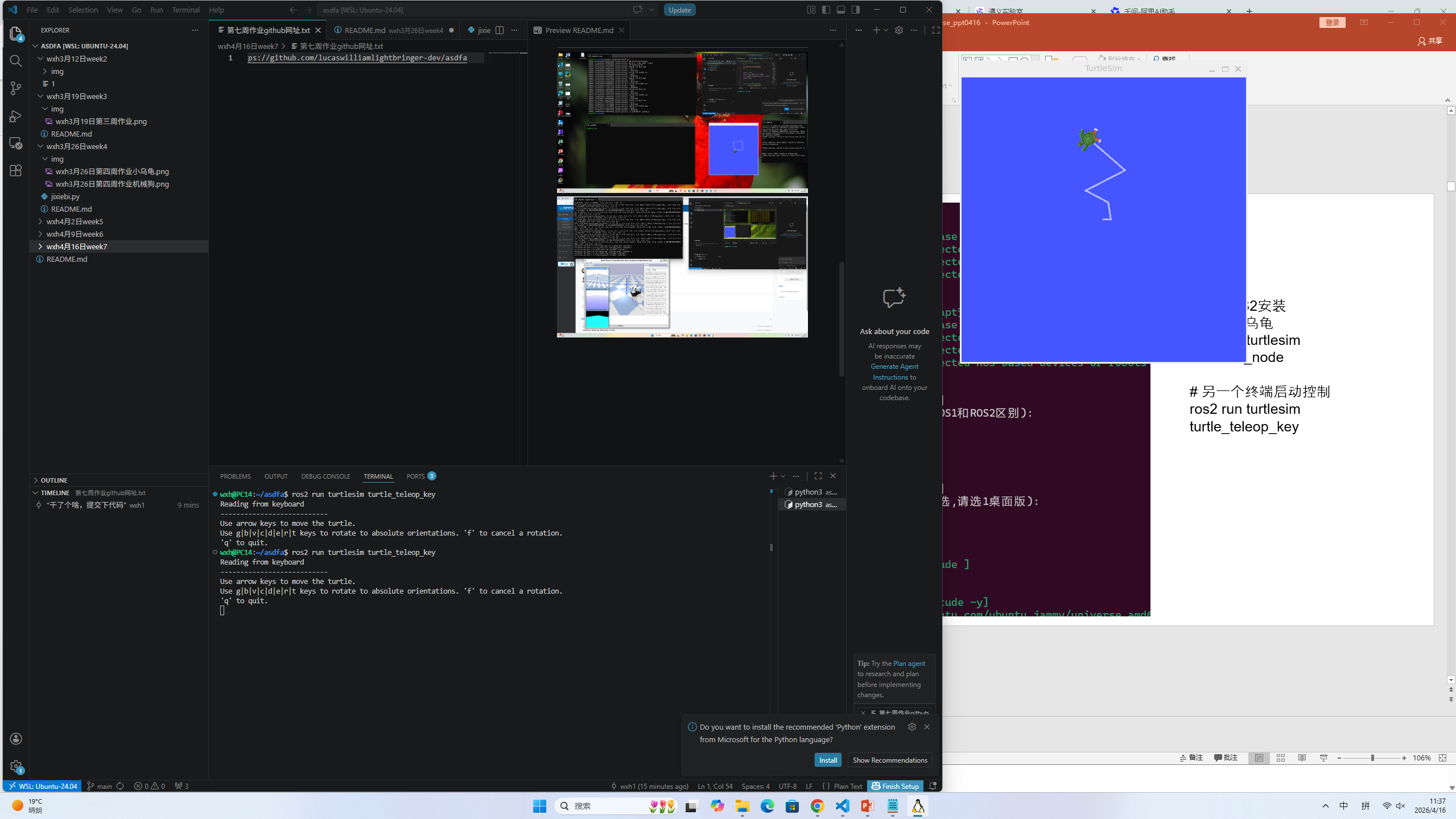The image size is (1456, 819).
Task: Open the Extensions view
Action: click(16, 170)
